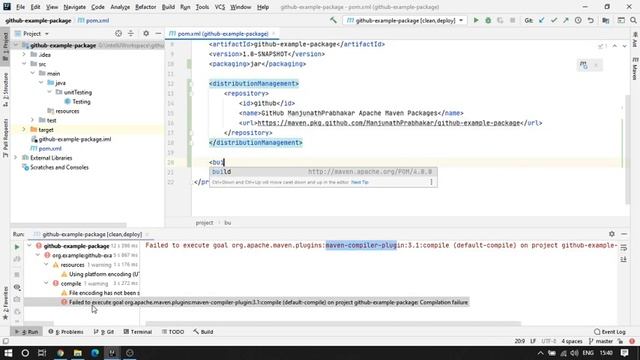
Task: Open the TODO tool tab
Action: [173, 332]
